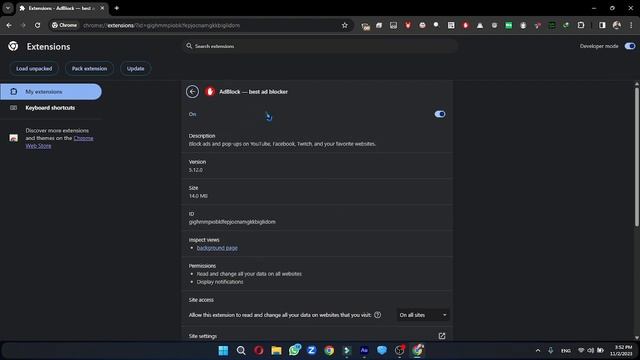
Task: Open WhatsApp from the taskbar
Action: tap(294, 350)
